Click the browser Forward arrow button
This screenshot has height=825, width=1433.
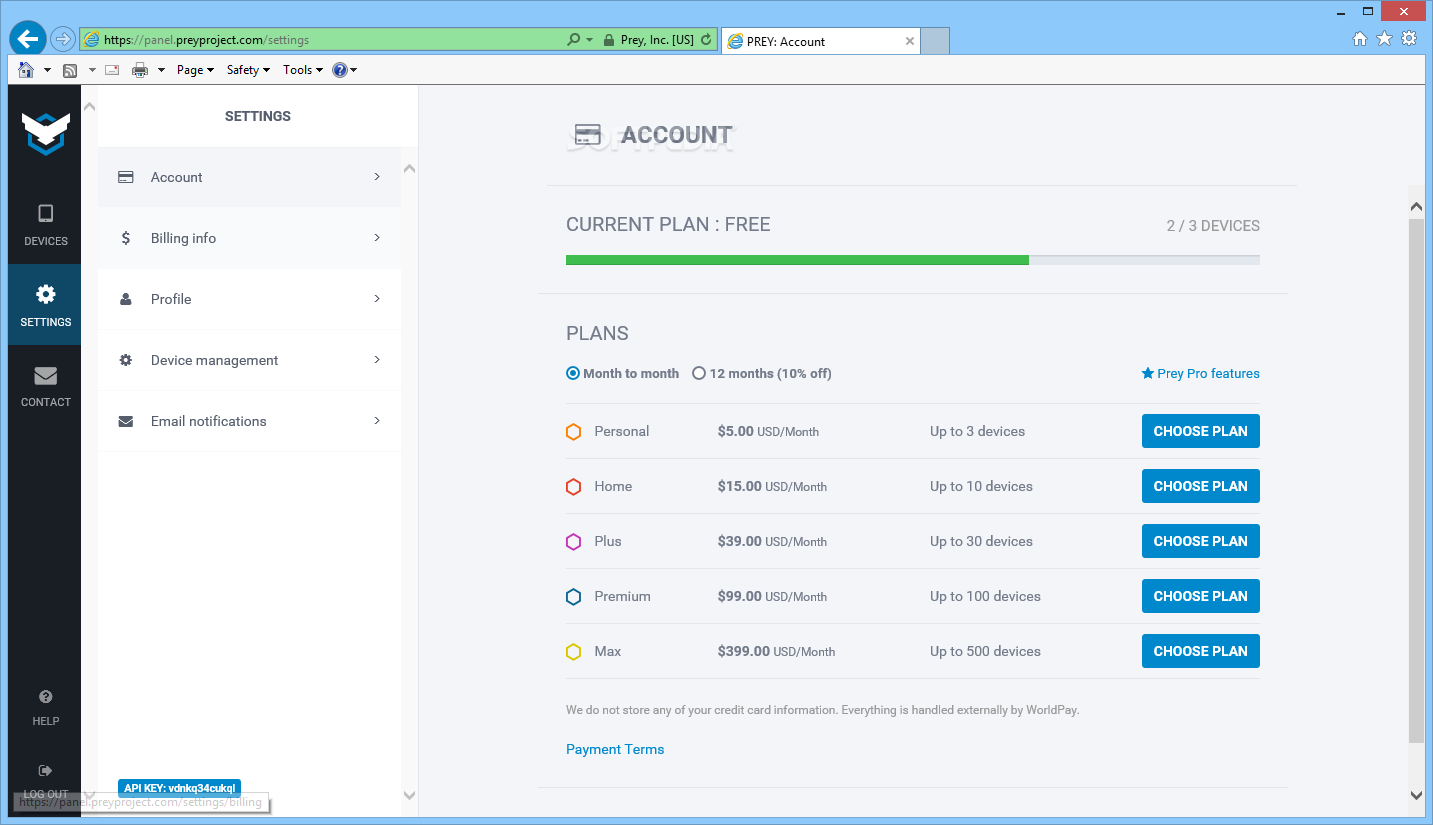point(63,39)
